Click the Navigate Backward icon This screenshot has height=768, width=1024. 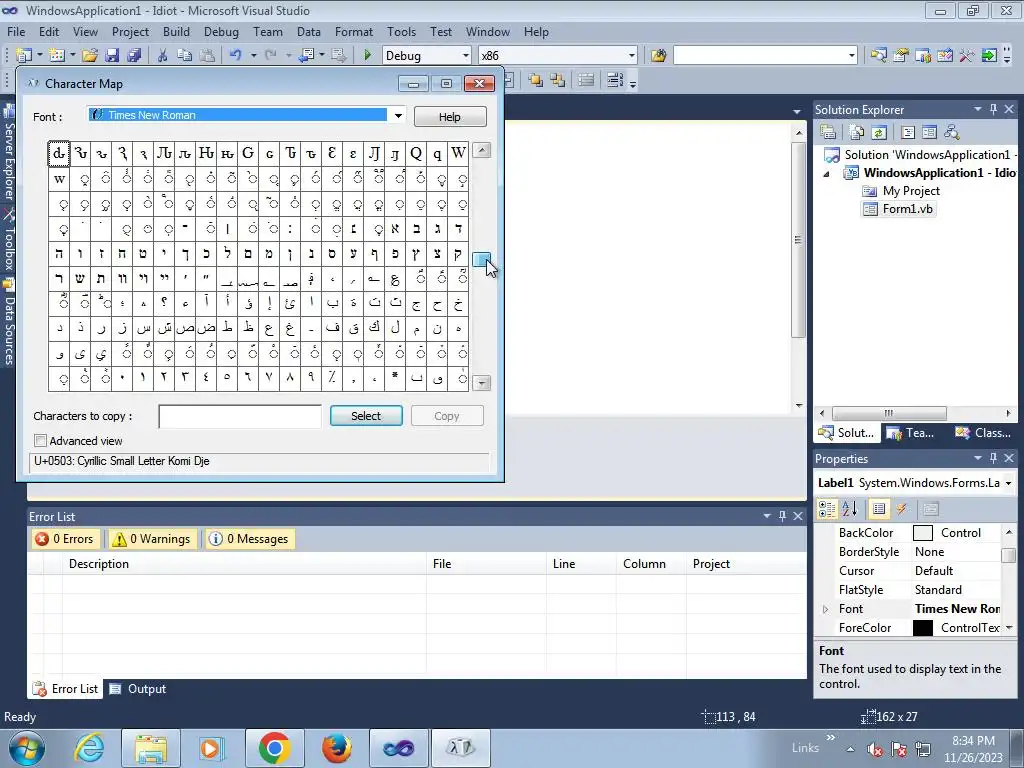click(x=307, y=56)
